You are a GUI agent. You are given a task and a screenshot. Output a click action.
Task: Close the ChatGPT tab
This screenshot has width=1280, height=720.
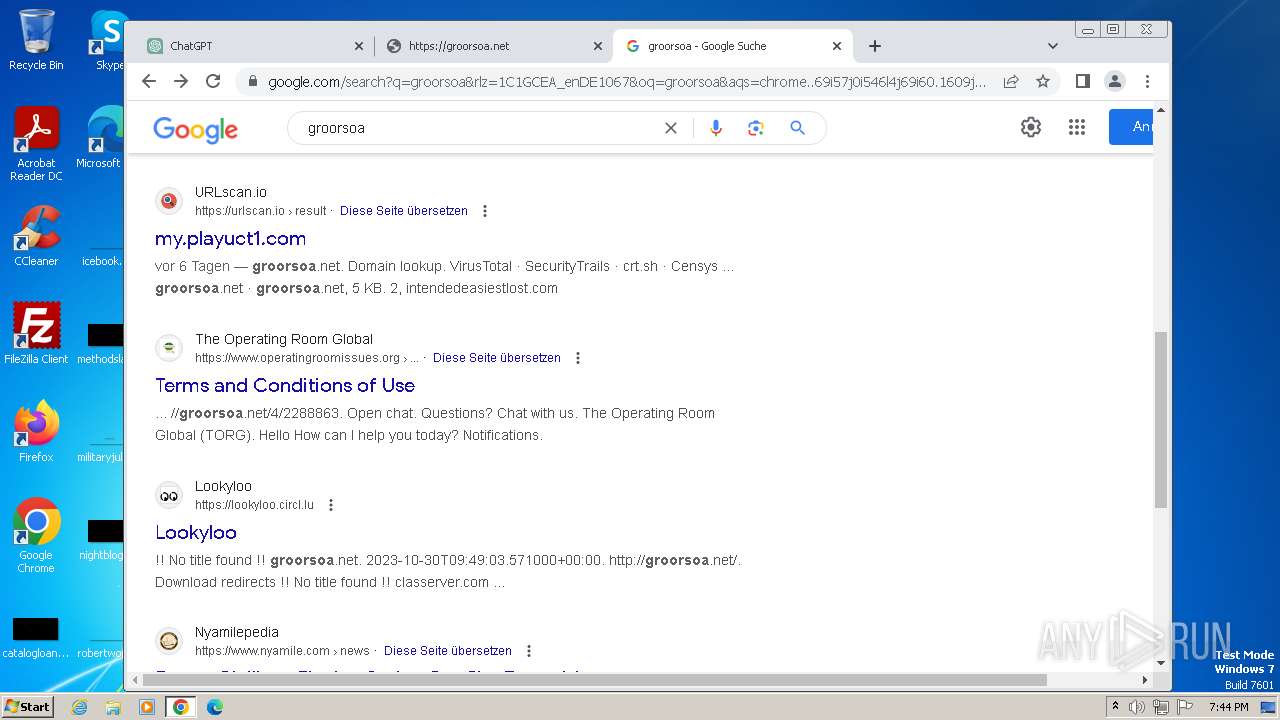click(x=359, y=46)
